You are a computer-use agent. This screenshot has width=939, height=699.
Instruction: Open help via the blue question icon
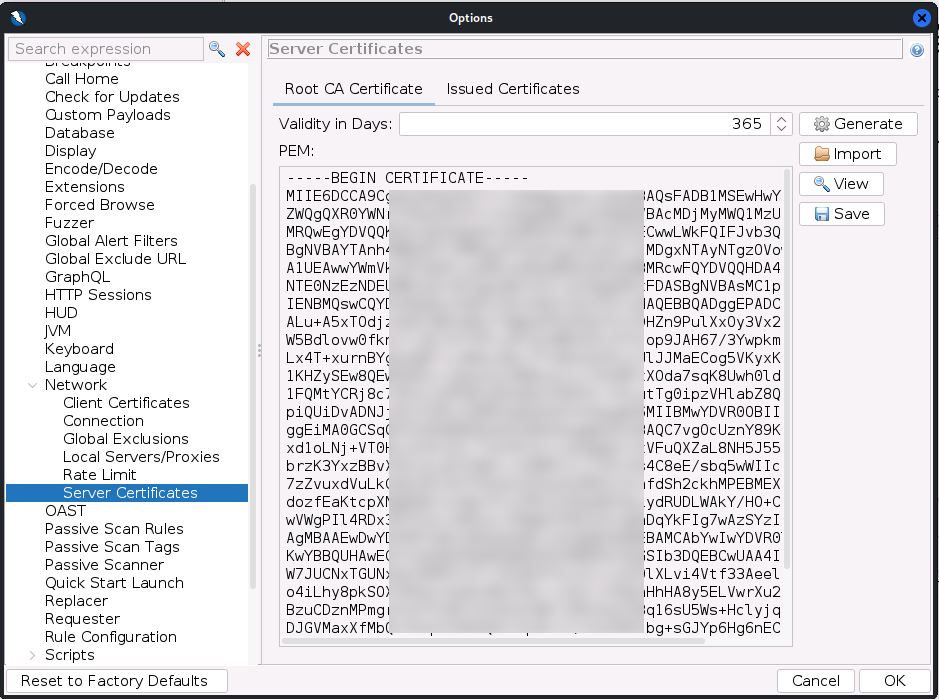point(916,50)
